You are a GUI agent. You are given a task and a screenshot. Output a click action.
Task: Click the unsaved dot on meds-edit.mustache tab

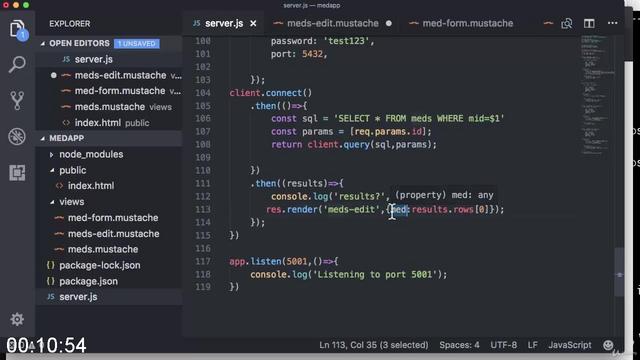coord(389,24)
